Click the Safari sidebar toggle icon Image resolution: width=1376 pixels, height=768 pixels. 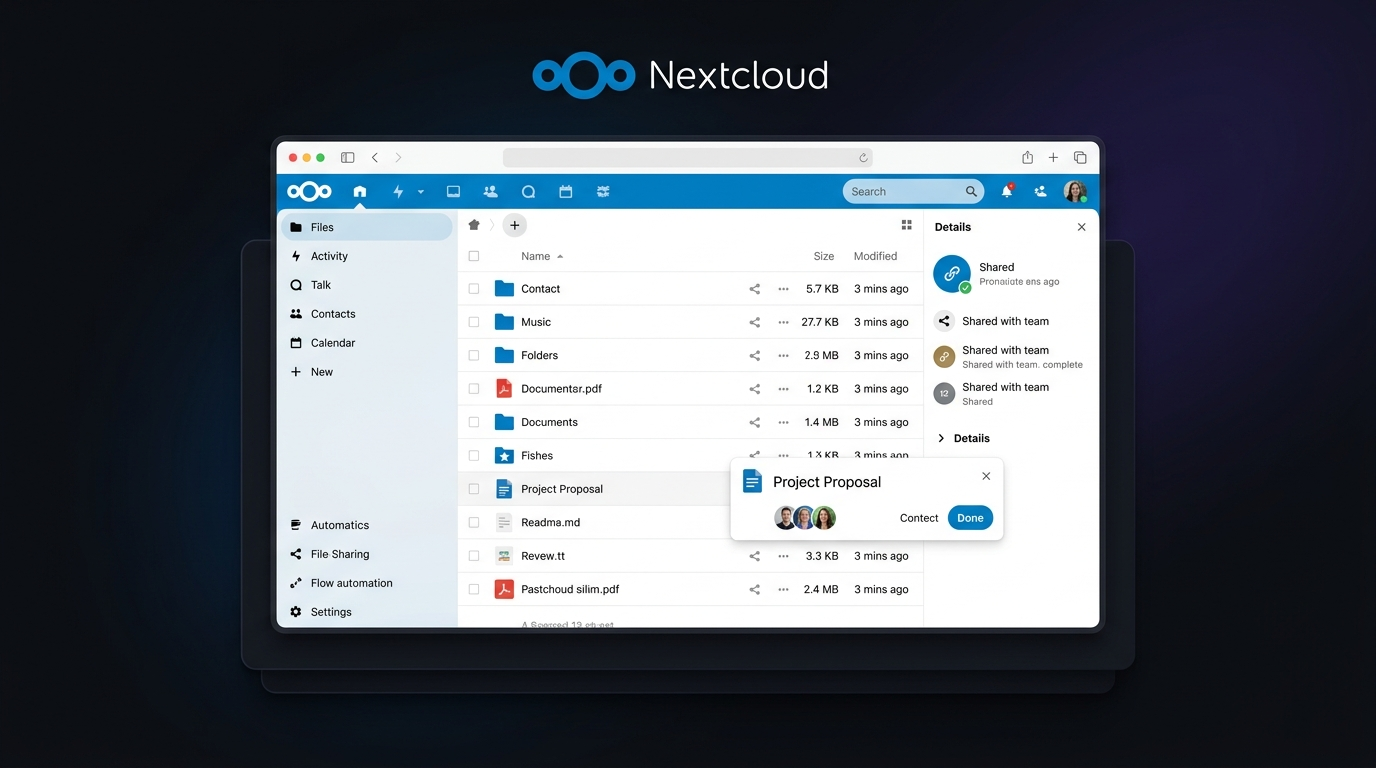coord(348,157)
